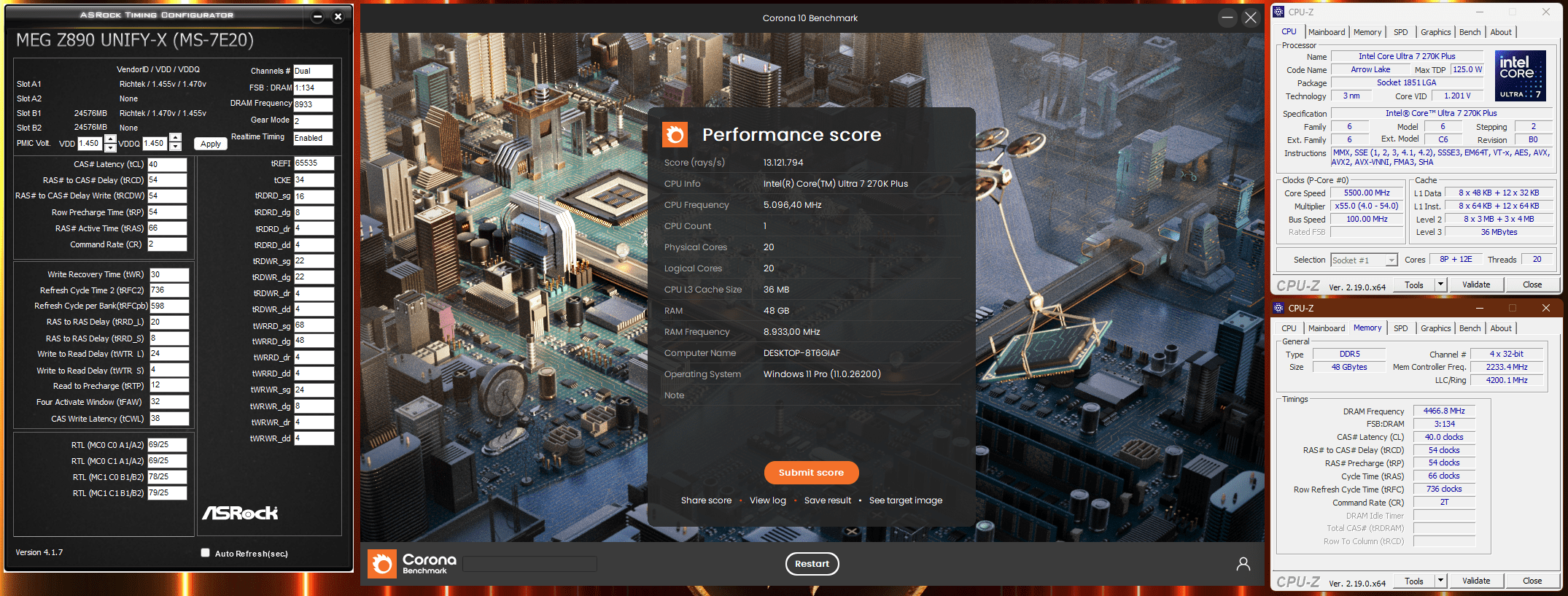The image size is (1568, 596).
Task: Switch to CPU tab in CPU-Z Memory timings window
Action: 1289,328
